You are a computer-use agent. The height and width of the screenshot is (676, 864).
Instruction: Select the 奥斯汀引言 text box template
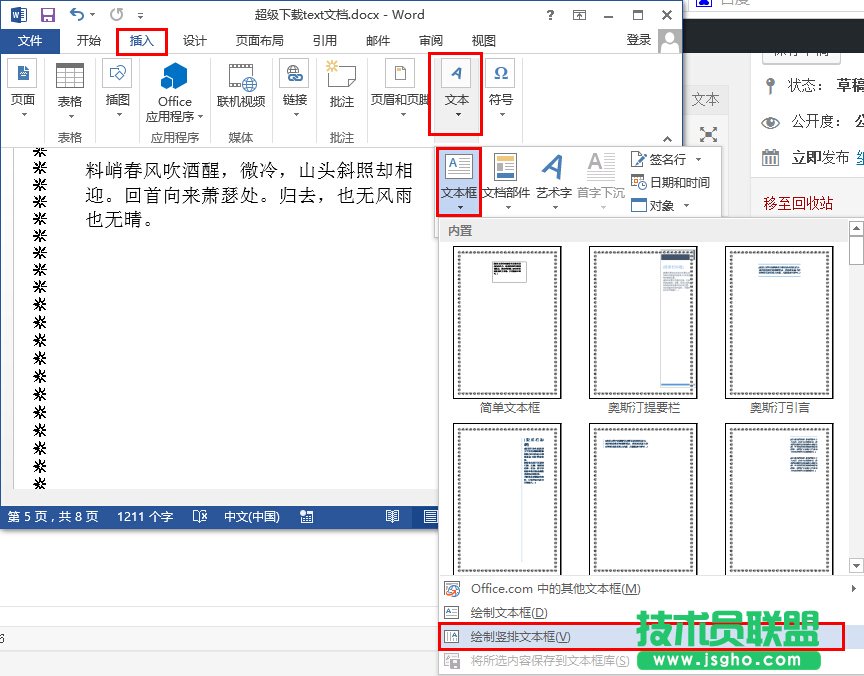pos(779,322)
